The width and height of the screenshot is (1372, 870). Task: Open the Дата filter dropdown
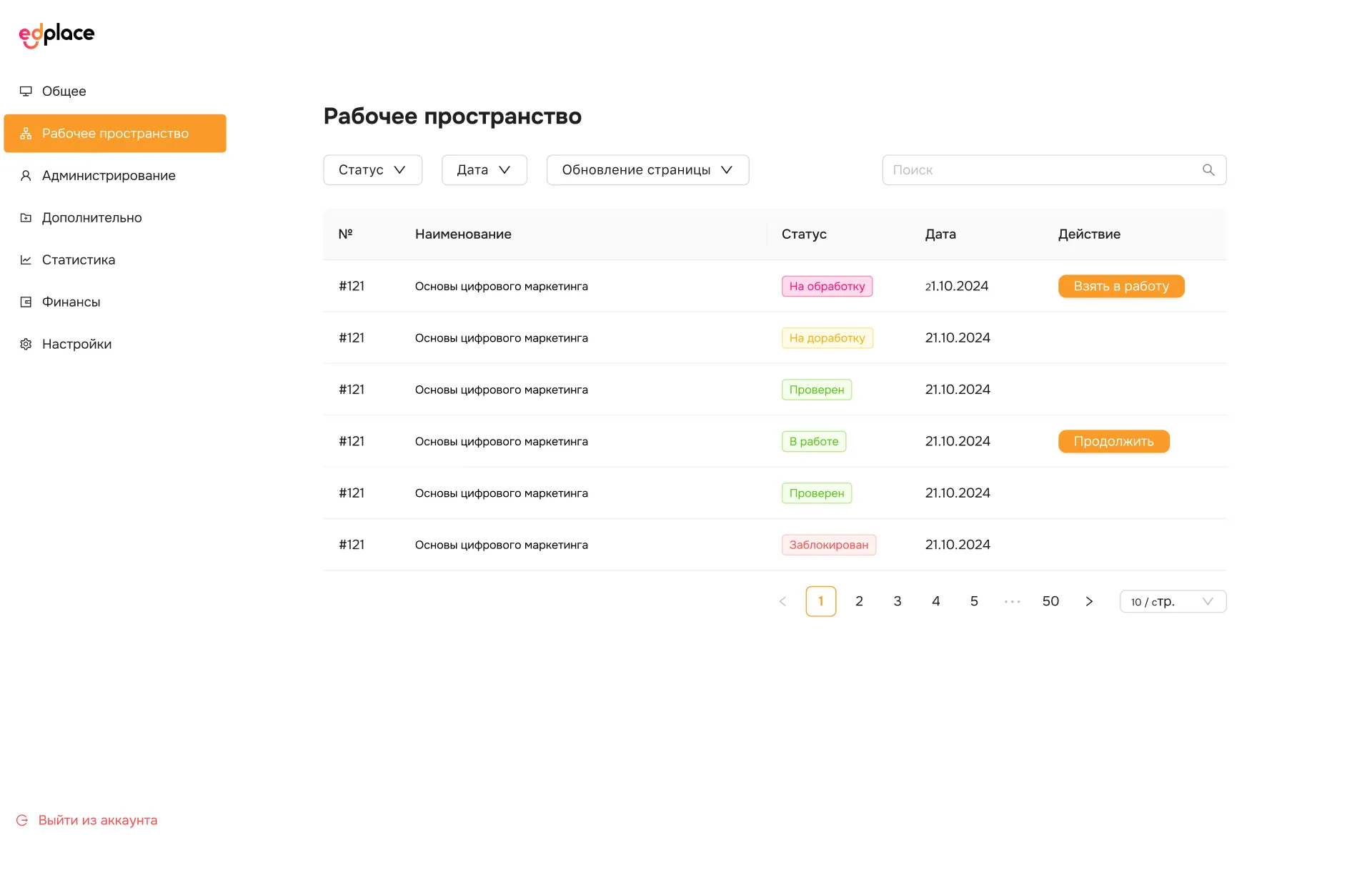pos(484,169)
